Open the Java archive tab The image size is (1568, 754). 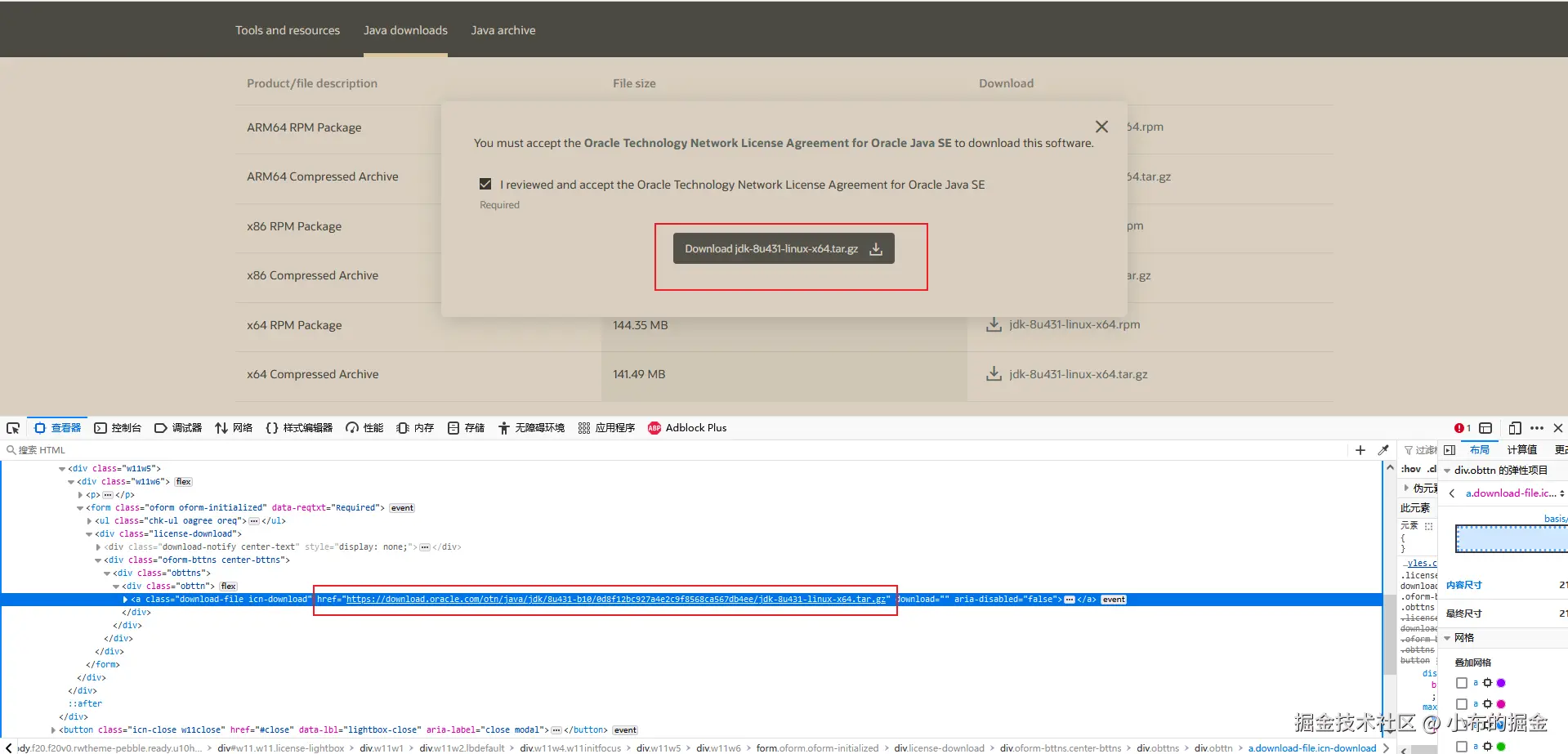(x=503, y=30)
